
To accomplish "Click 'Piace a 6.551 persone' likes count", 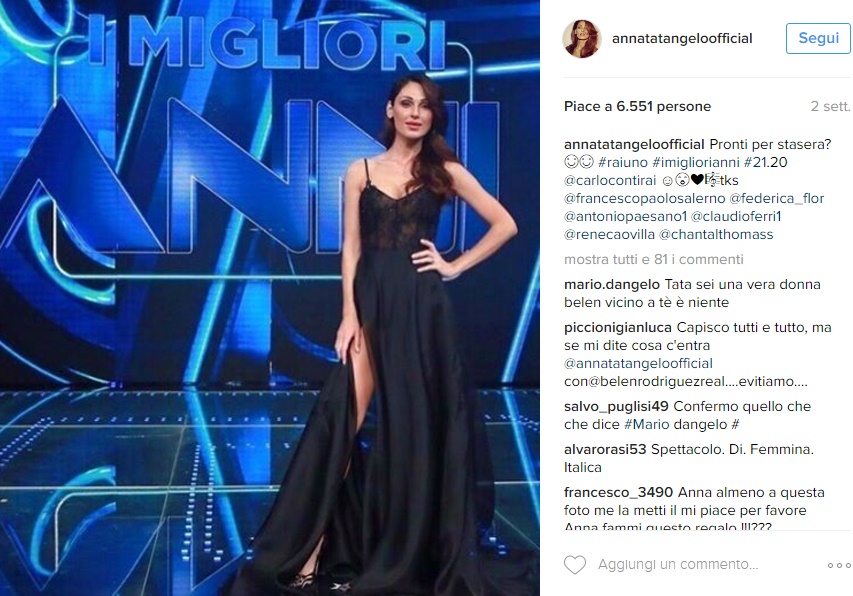I will 637,106.
